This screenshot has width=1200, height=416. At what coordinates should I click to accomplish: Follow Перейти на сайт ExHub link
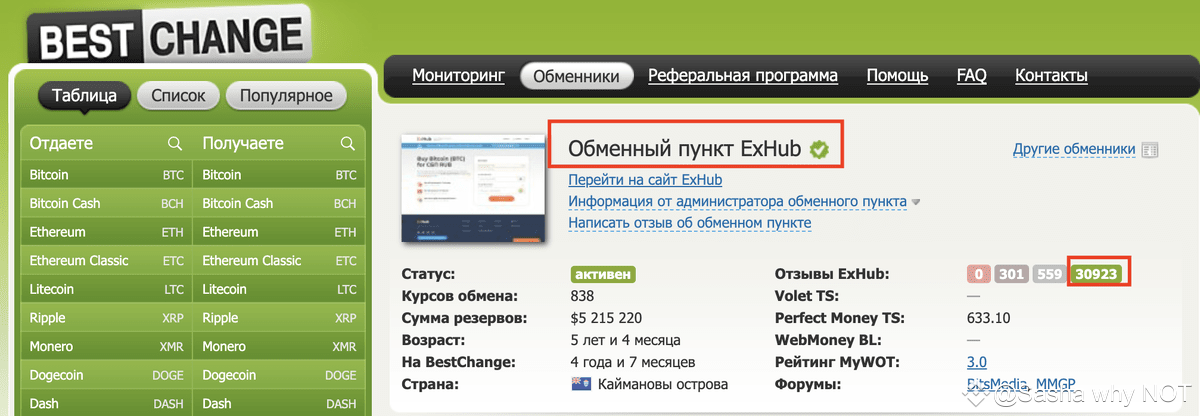pos(645,181)
